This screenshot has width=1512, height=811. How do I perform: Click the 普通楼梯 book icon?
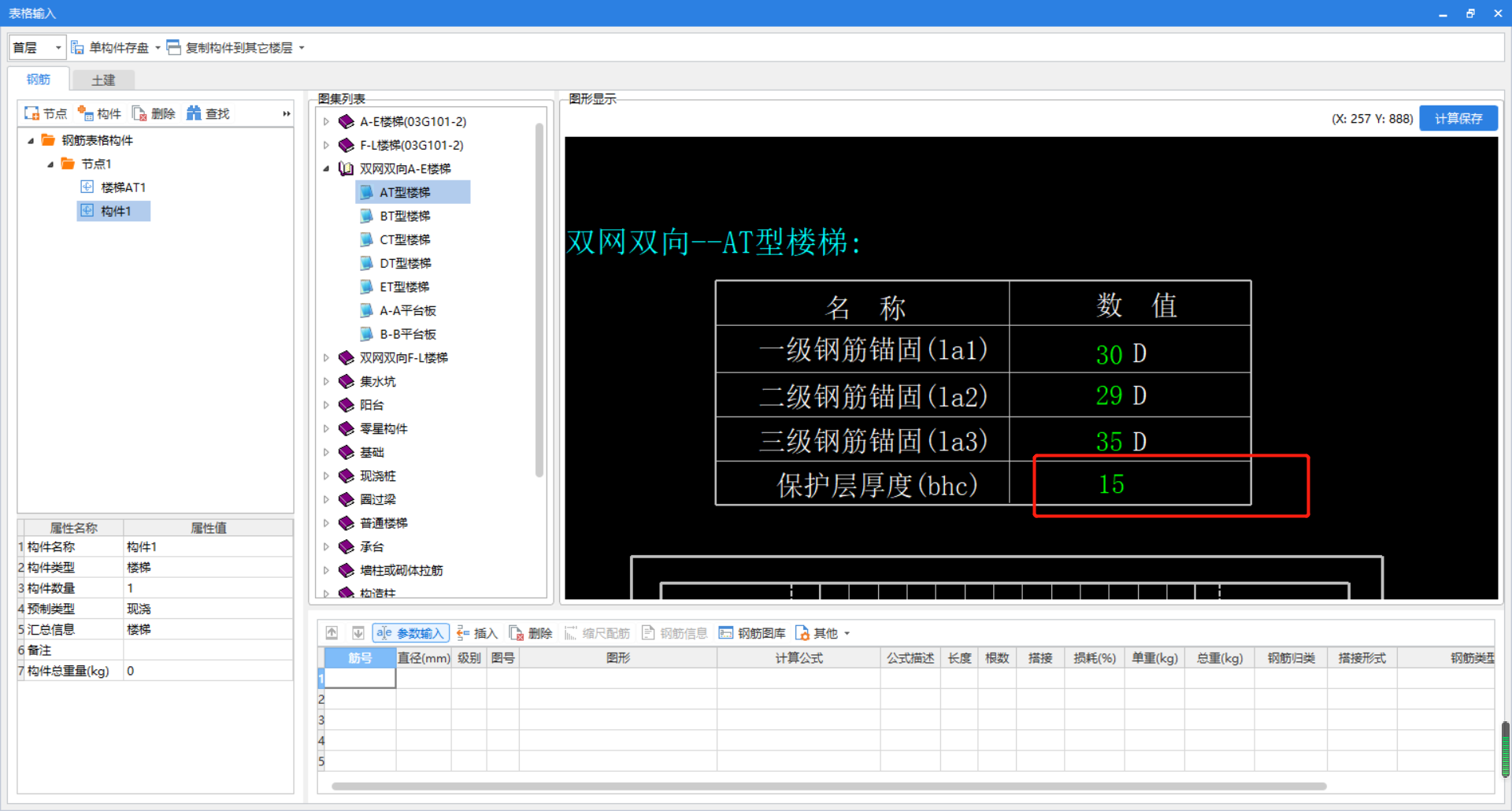346,523
